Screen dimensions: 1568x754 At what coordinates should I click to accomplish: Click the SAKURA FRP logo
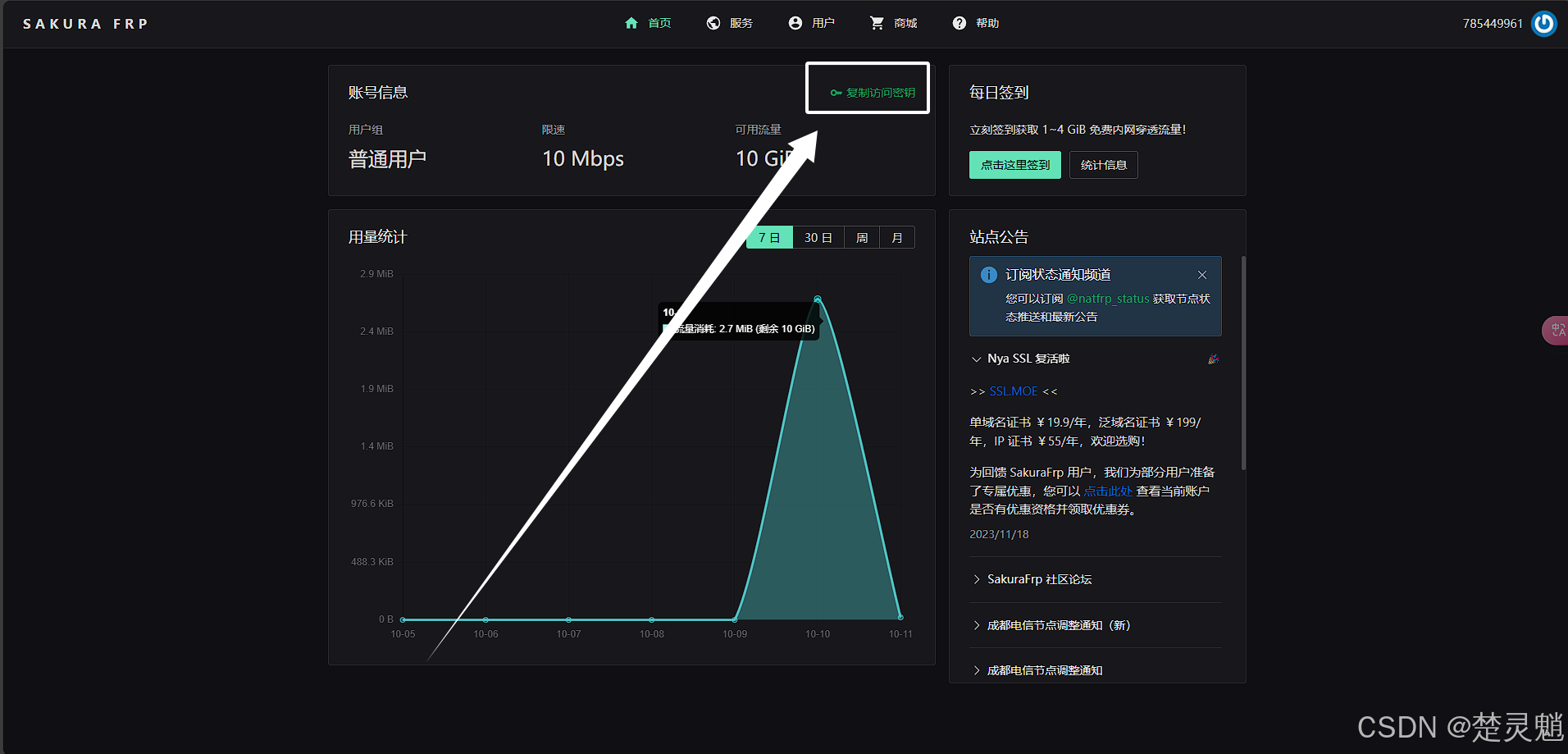click(85, 24)
